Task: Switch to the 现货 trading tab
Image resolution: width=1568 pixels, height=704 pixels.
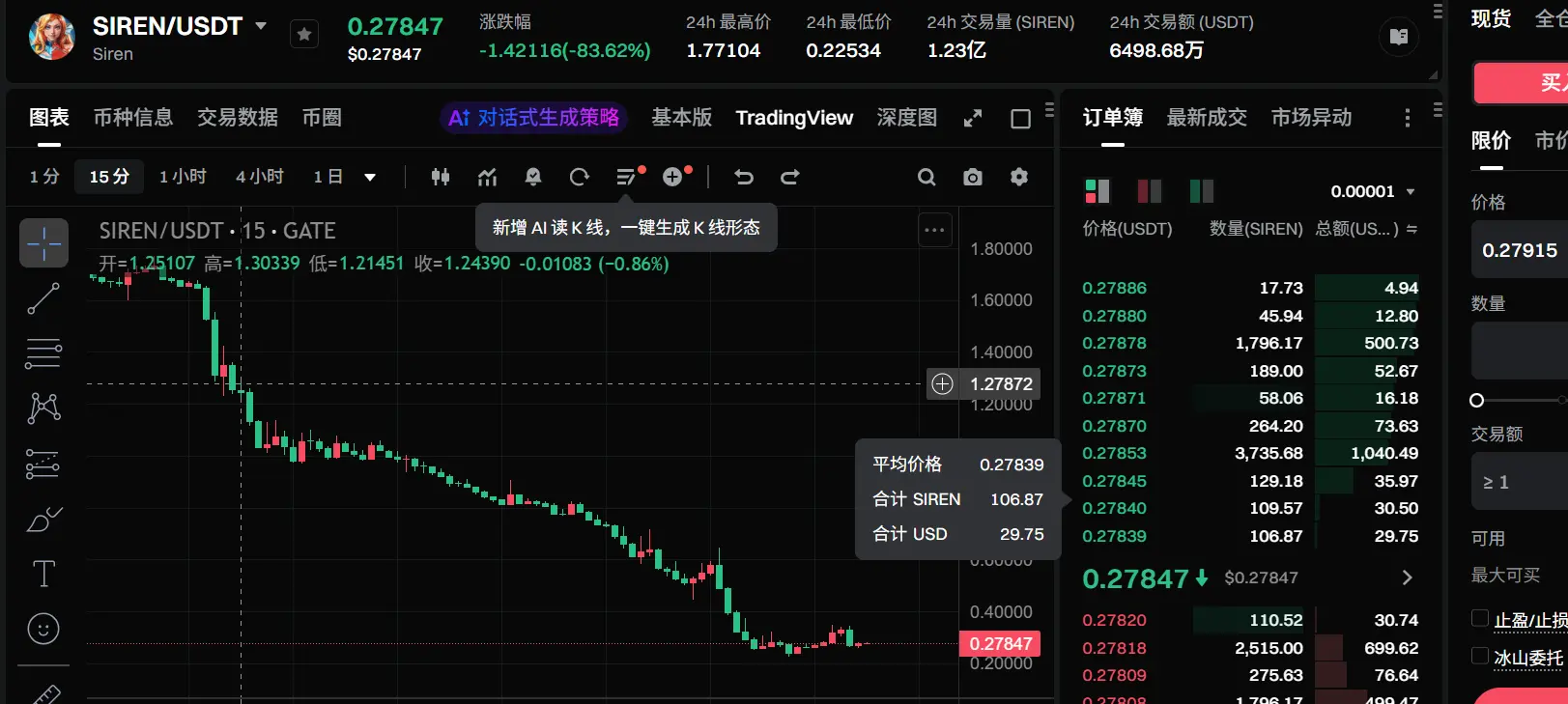Action: click(x=1491, y=18)
